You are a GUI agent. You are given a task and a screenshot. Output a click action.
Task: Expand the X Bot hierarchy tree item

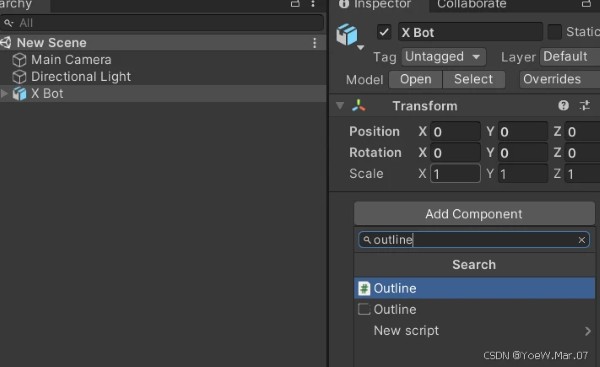pyautogui.click(x=5, y=93)
